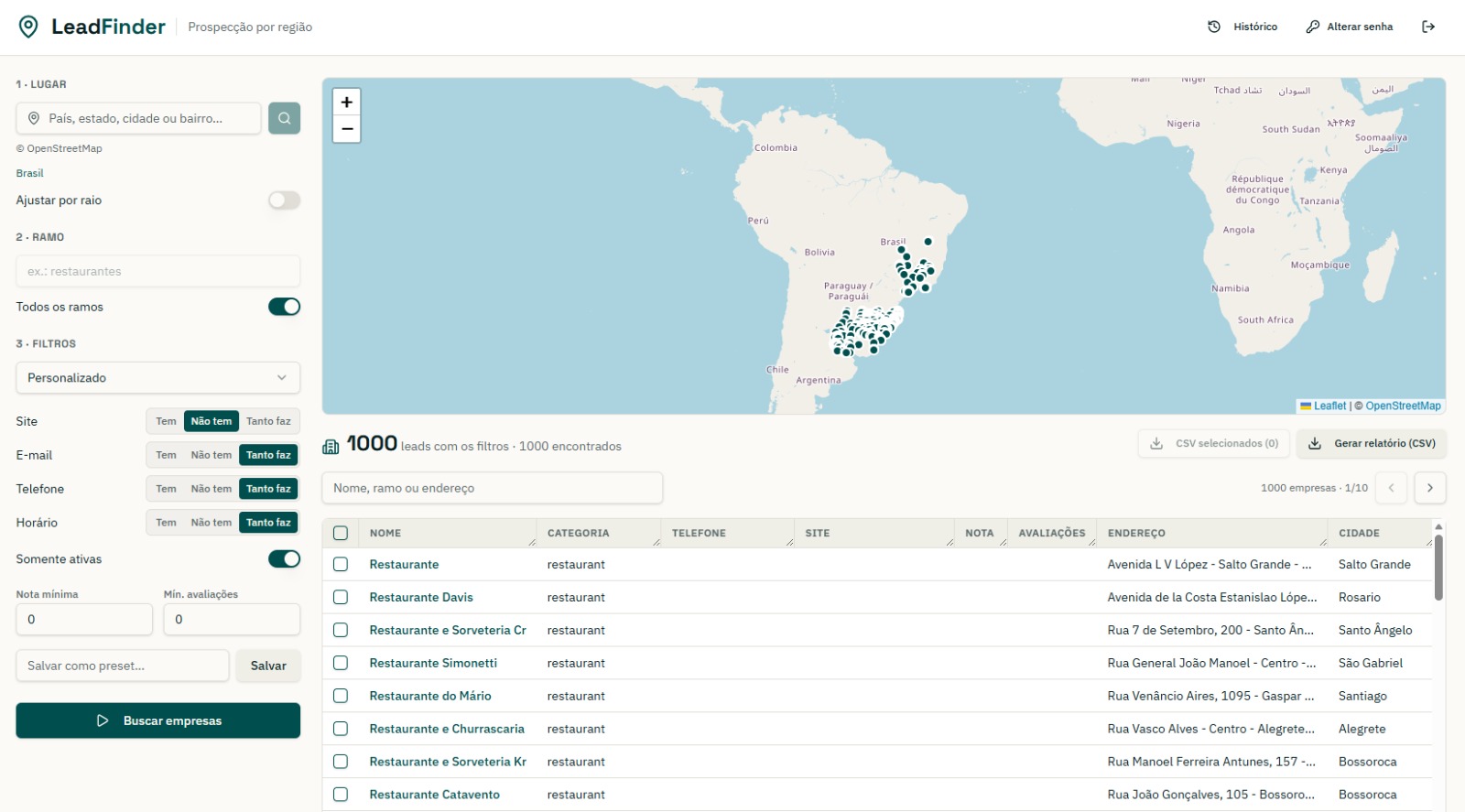Click the place search input field
This screenshot has height=812, width=1465.
(138, 118)
